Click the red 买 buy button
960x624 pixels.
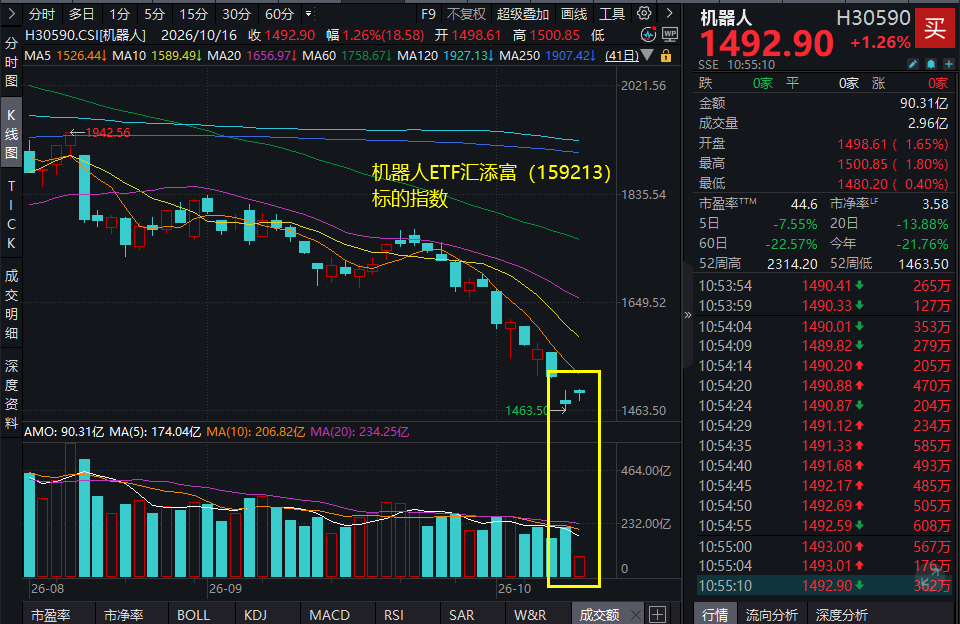(934, 28)
